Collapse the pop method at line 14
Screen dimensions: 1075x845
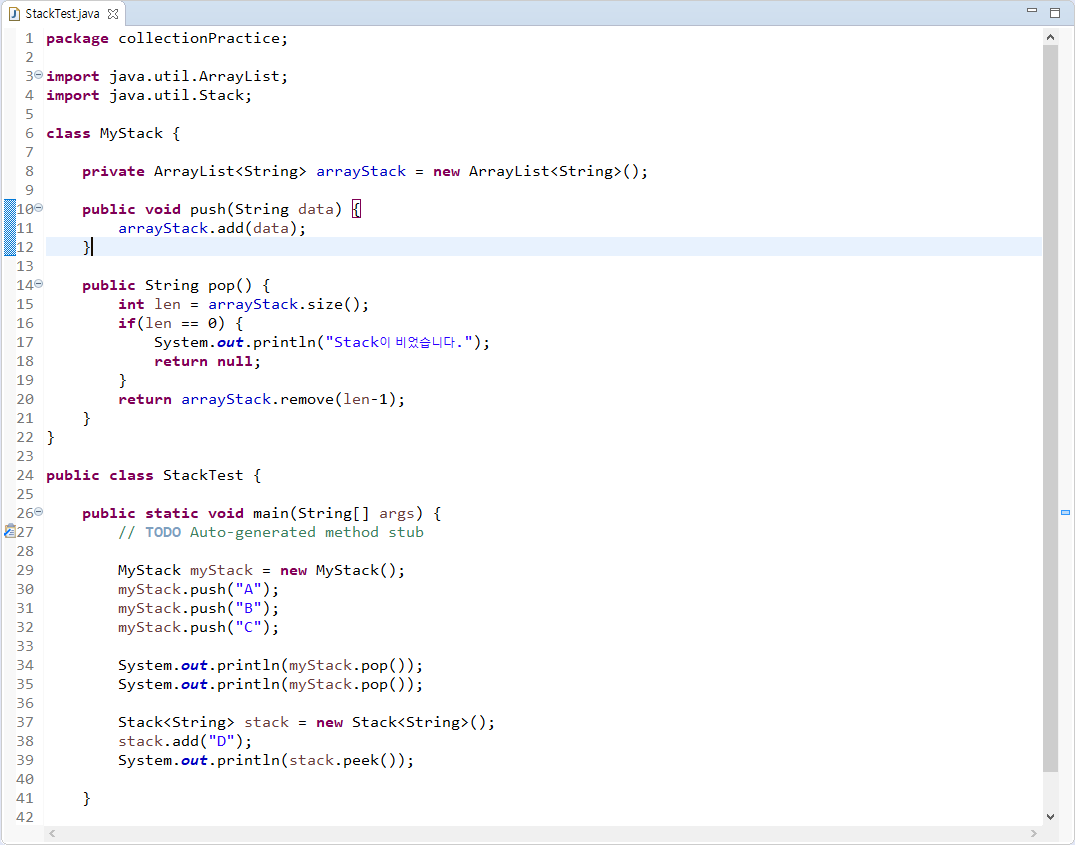point(38,283)
